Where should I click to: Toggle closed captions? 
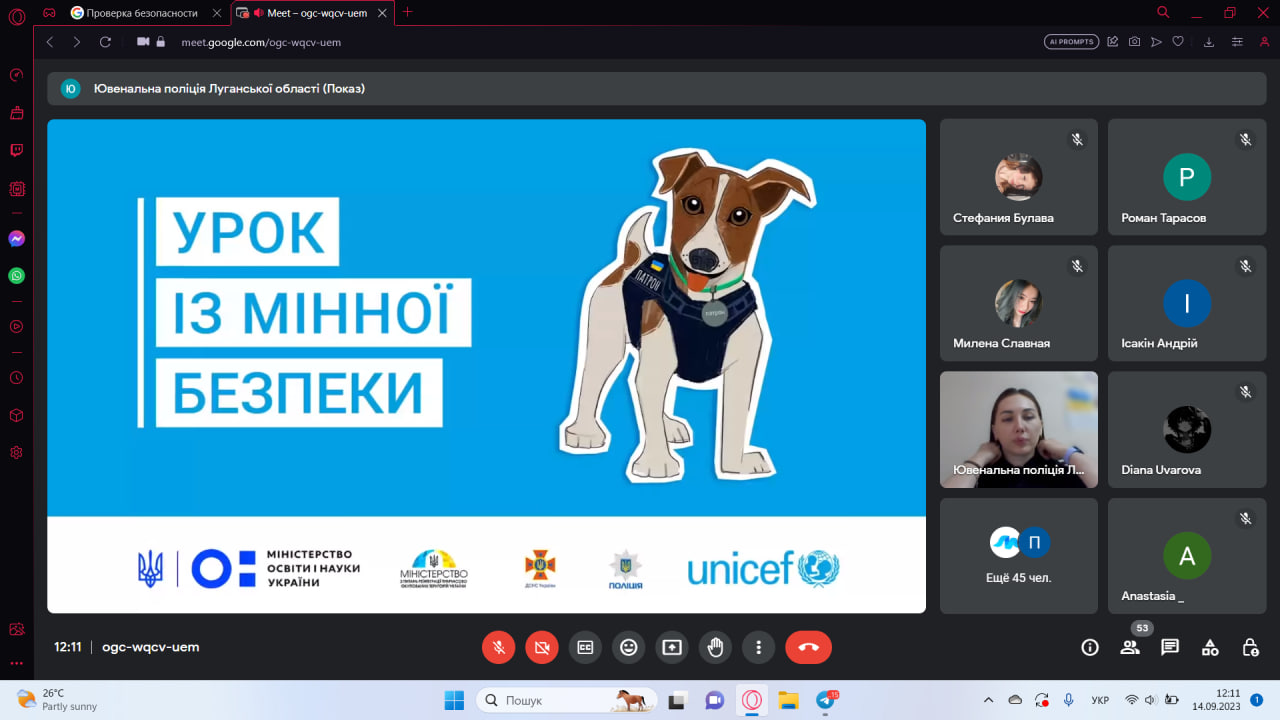click(585, 647)
